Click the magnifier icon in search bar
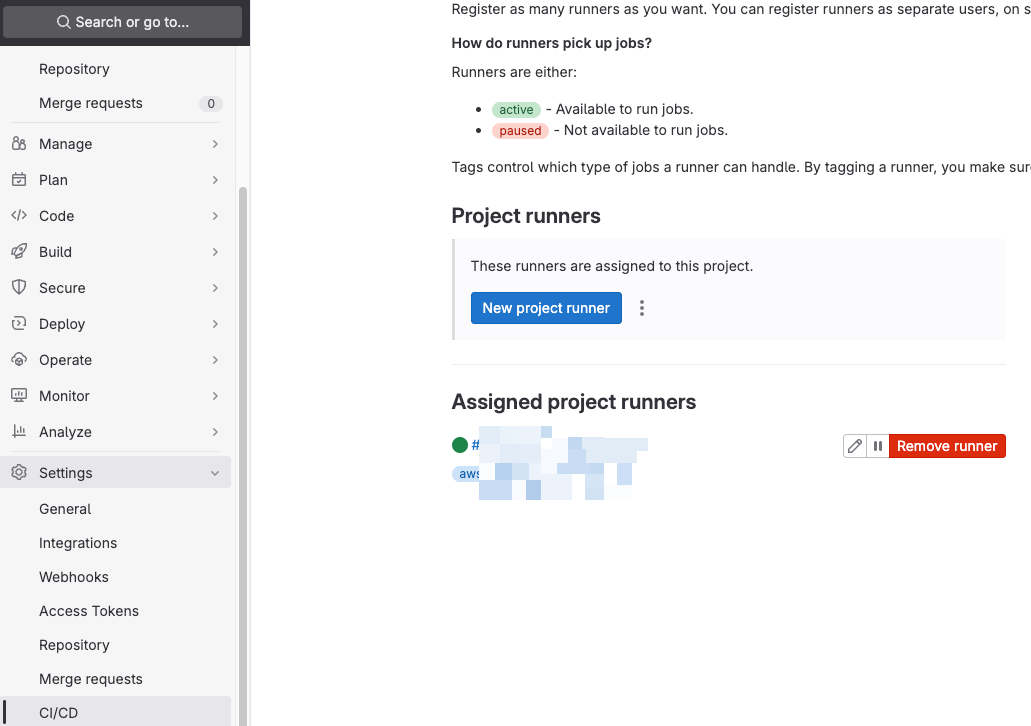 point(64,22)
